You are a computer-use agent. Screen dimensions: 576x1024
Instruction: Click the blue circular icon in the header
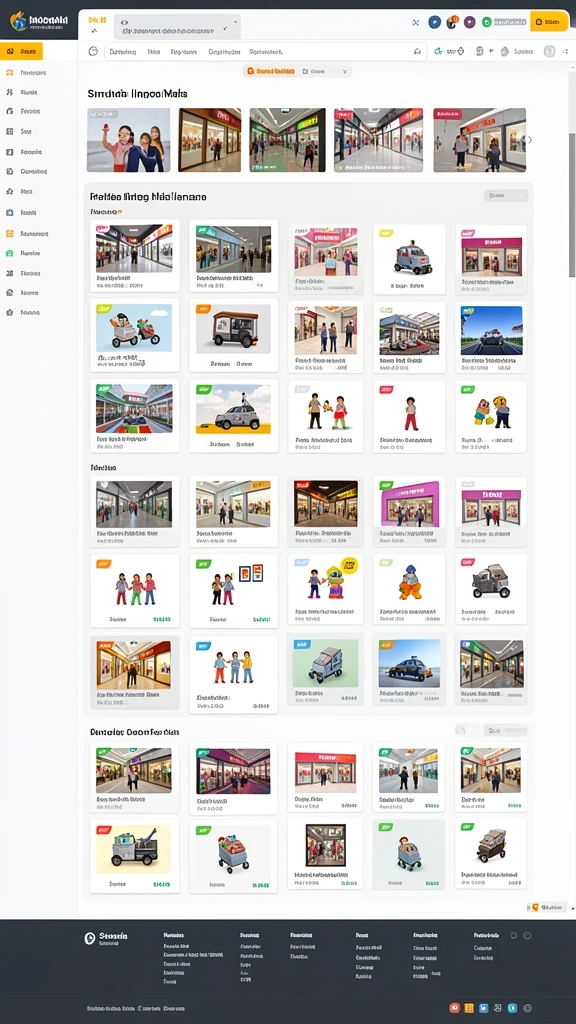434,22
